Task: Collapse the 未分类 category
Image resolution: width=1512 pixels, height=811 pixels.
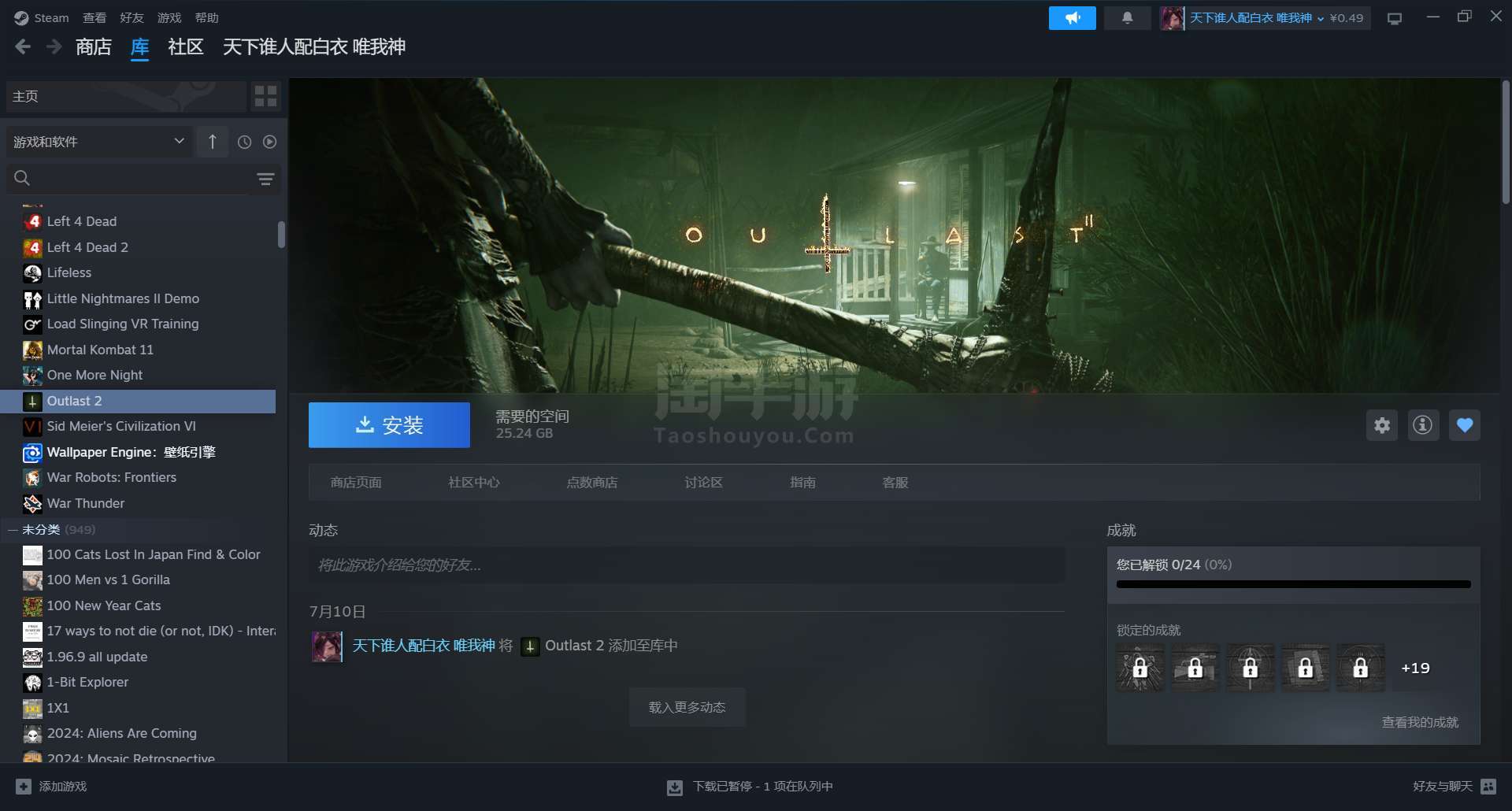Action: pos(13,529)
